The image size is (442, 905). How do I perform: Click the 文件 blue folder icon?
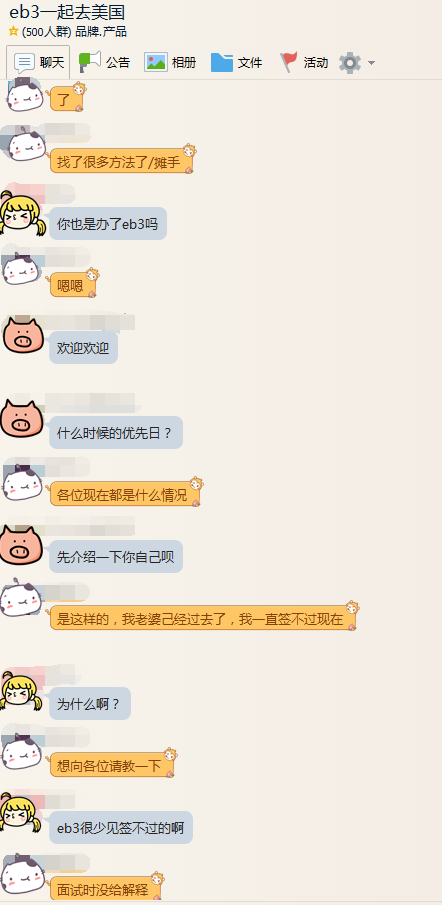tap(222, 62)
